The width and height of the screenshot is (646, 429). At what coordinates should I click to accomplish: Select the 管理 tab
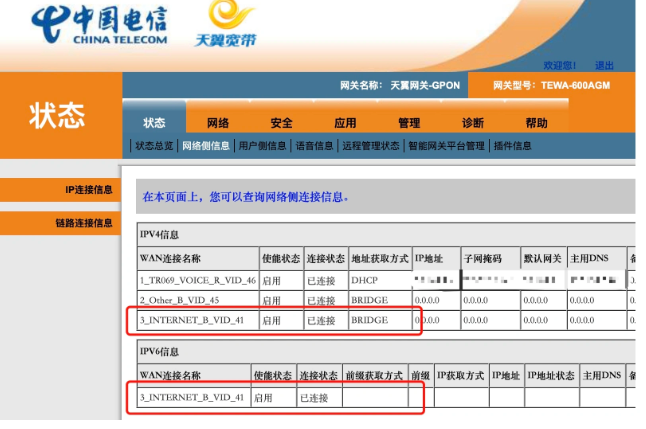409,123
